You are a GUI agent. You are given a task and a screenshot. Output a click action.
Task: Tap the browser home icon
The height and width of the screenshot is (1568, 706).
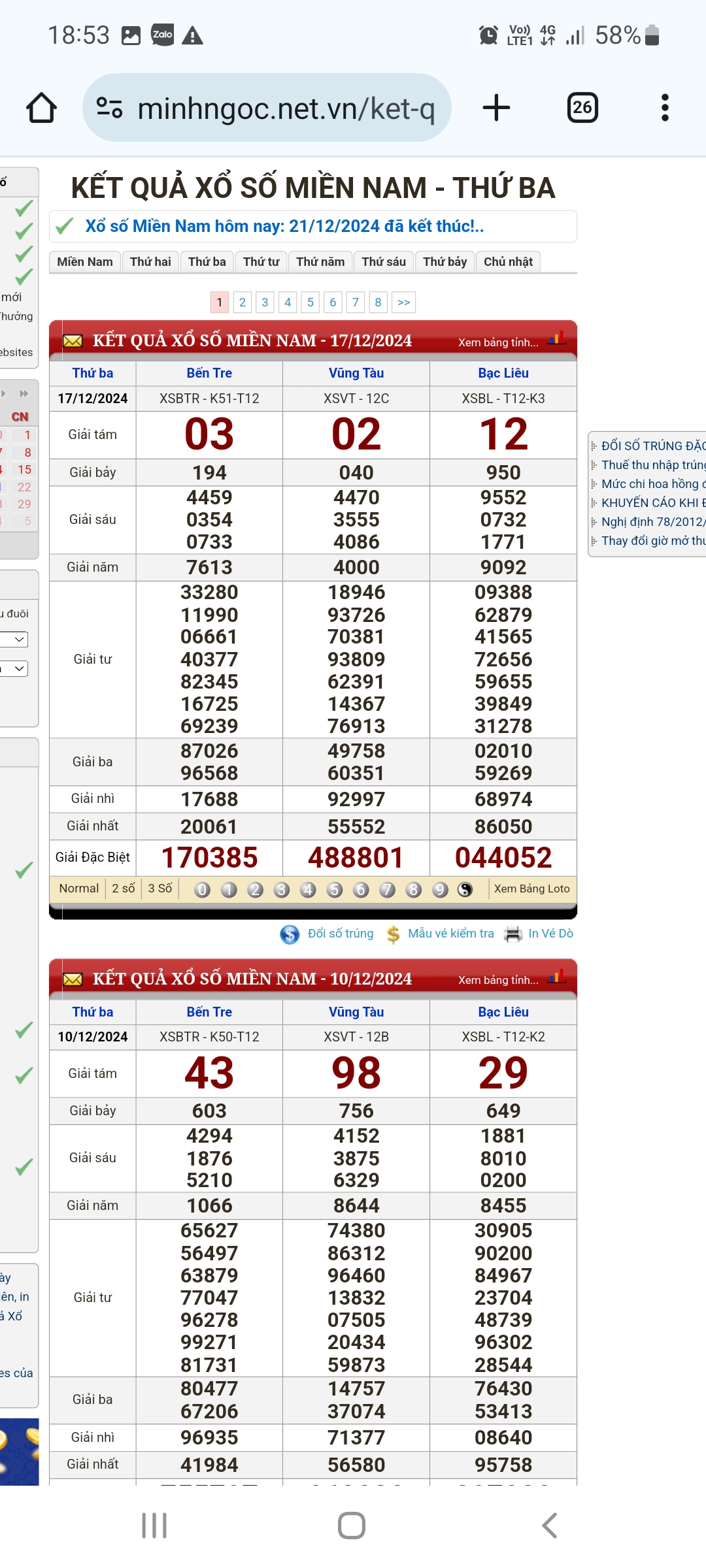(x=41, y=108)
